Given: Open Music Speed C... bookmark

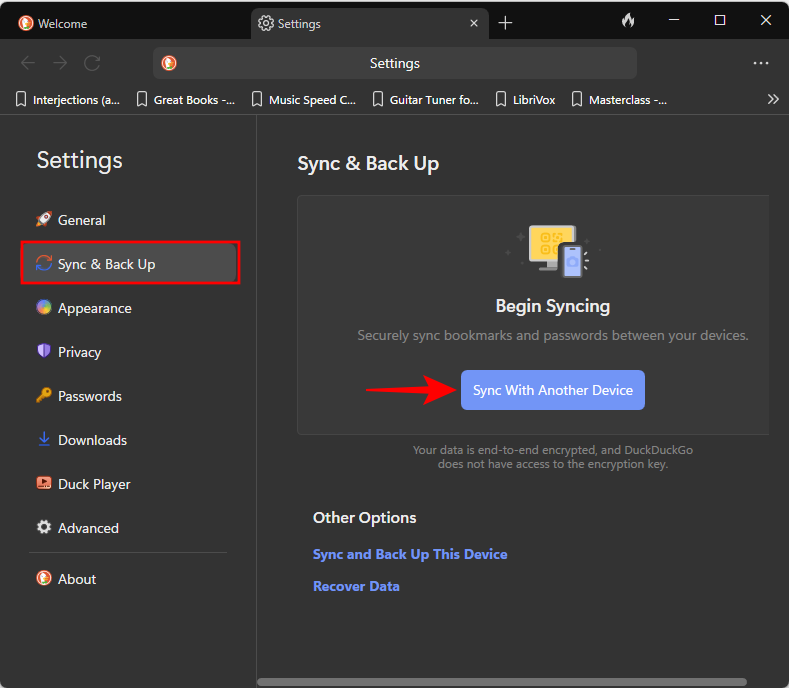Looking at the screenshot, I should (x=304, y=100).
